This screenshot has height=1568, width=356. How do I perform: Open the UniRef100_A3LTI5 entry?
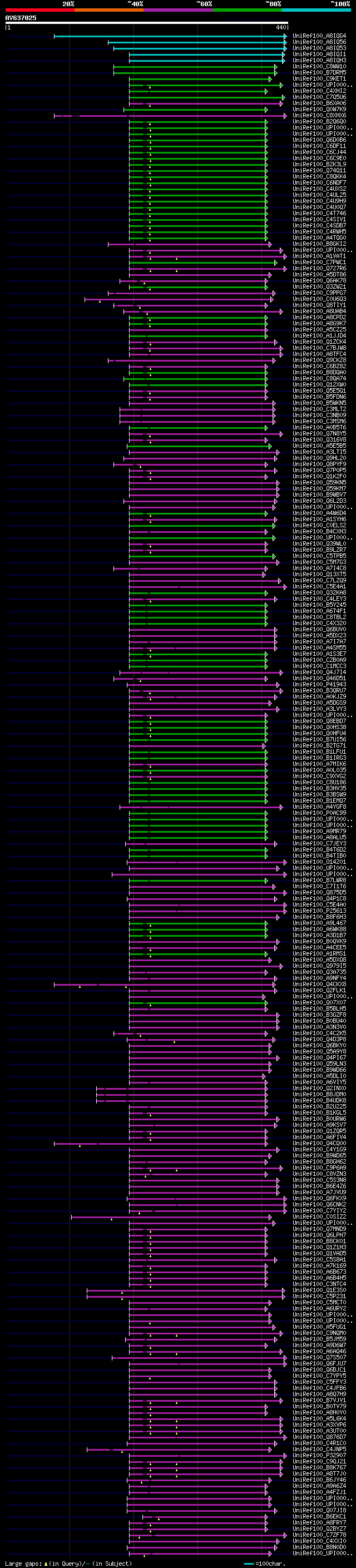[x=319, y=452]
